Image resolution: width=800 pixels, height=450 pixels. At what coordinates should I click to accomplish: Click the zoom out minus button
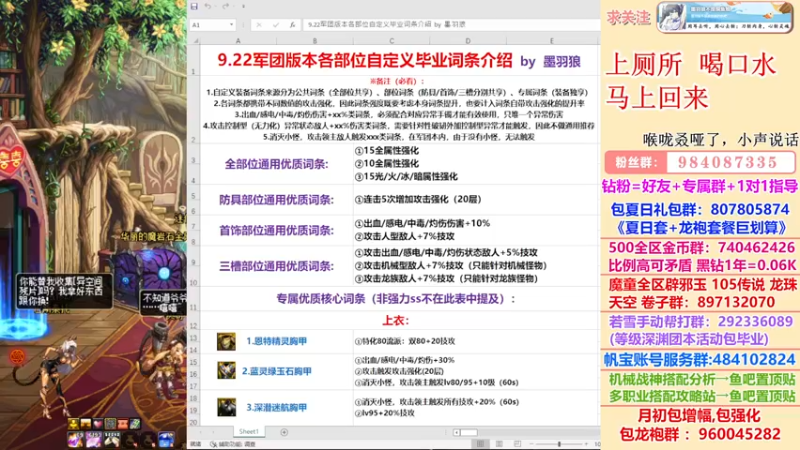click(532, 444)
